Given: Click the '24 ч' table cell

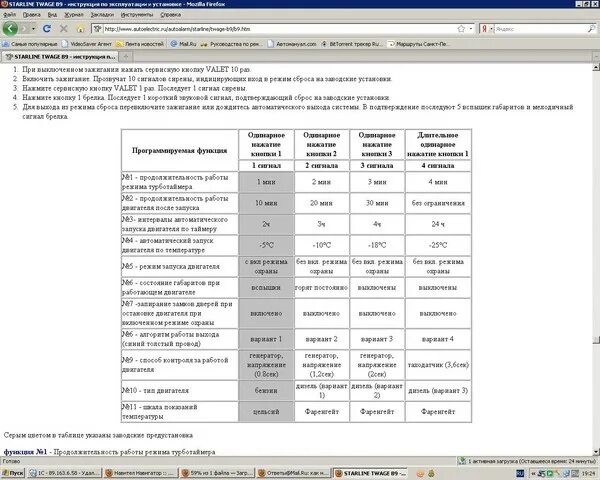Looking at the screenshot, I should [x=438, y=224].
